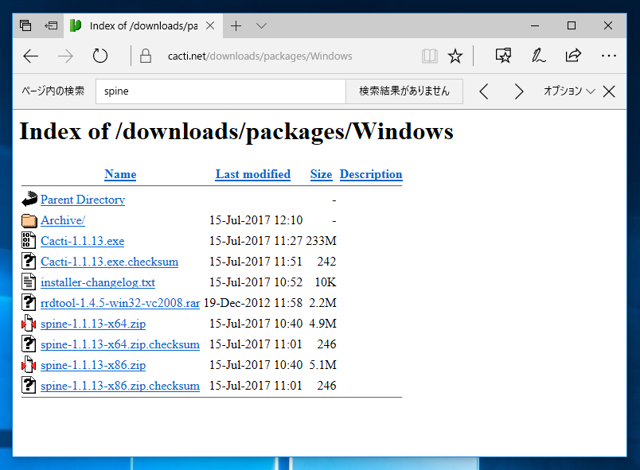Click the Parent Directory back-arrow icon
Viewport: 640px width, 470px height.
pos(29,199)
